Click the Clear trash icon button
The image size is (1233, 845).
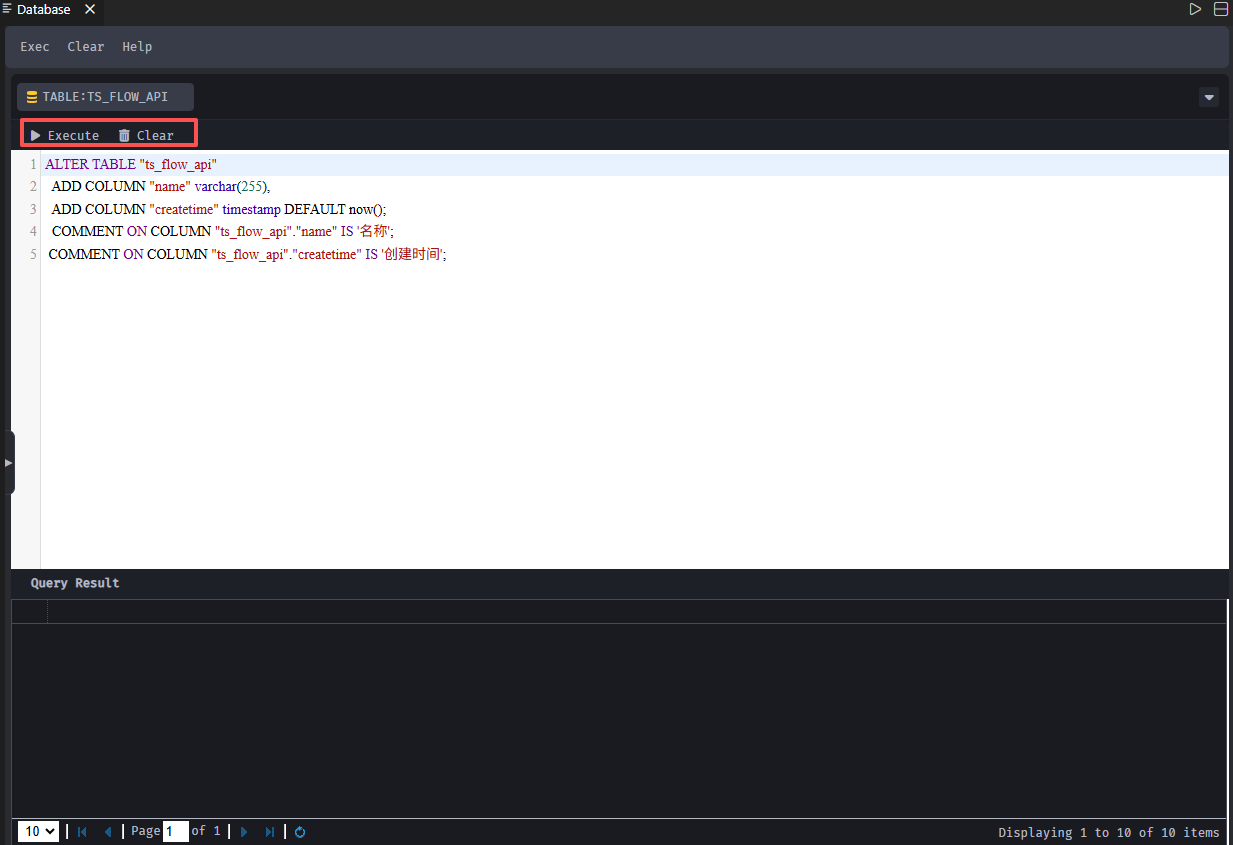click(146, 135)
